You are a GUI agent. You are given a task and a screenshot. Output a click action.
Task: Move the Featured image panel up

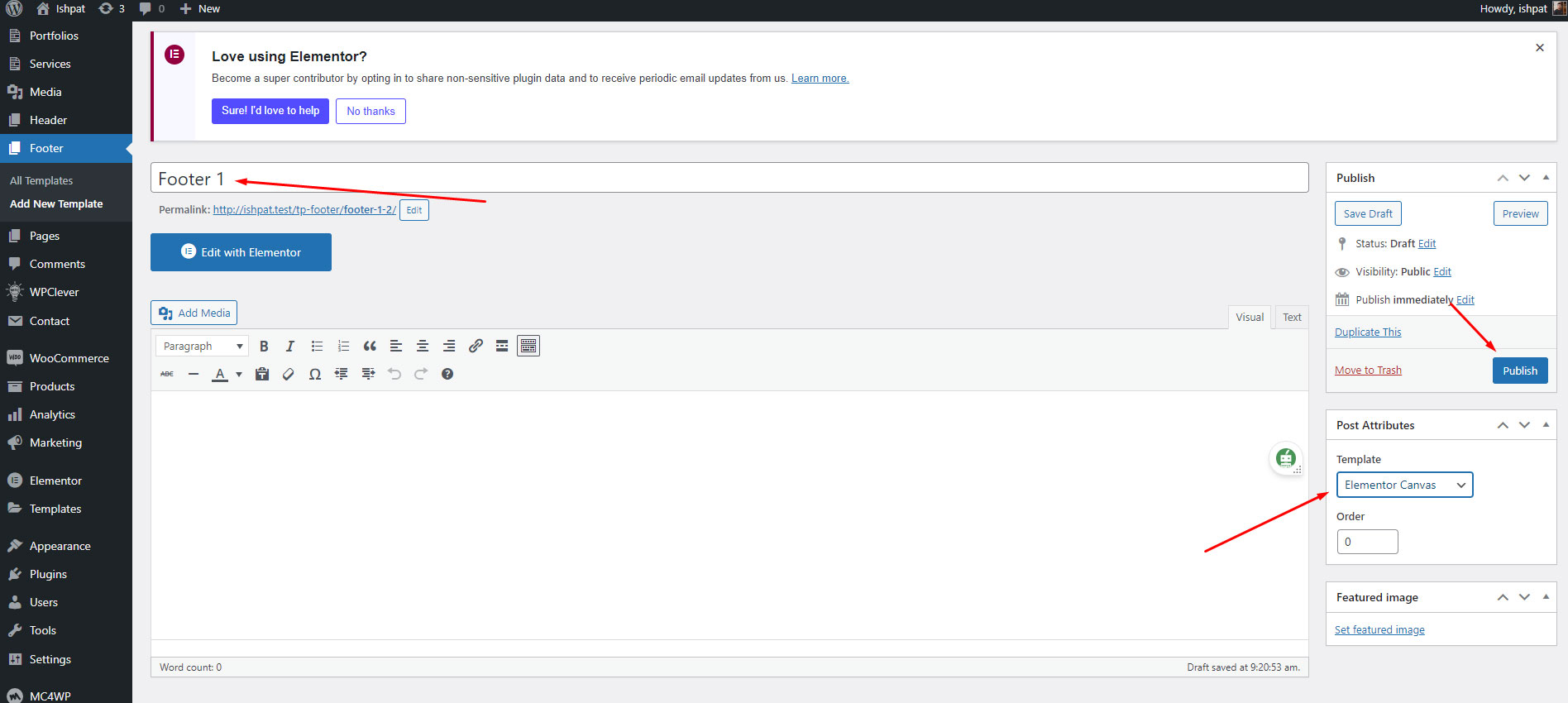1503,597
